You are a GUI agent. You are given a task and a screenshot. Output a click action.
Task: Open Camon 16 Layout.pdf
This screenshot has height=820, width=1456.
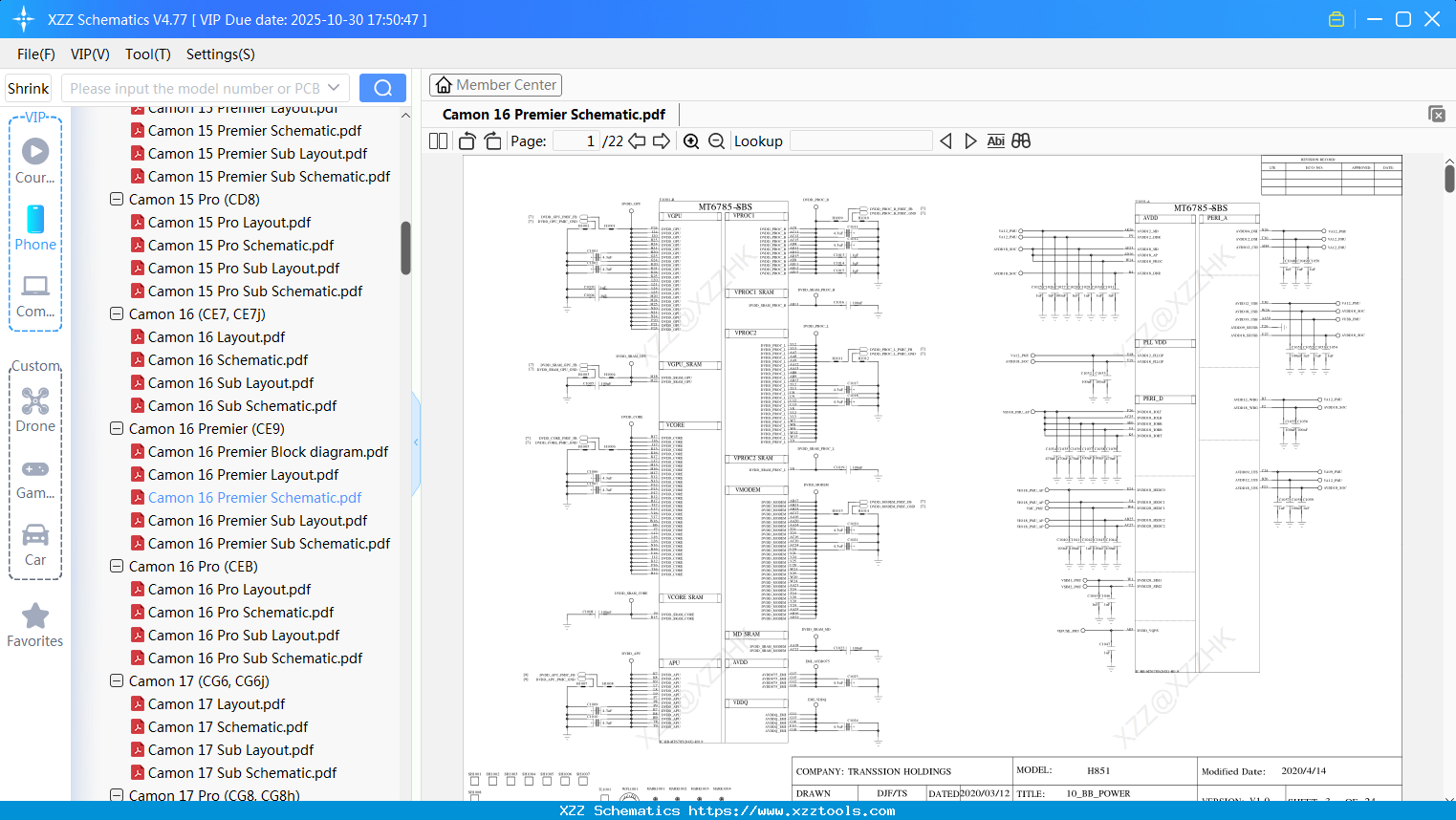click(x=216, y=336)
